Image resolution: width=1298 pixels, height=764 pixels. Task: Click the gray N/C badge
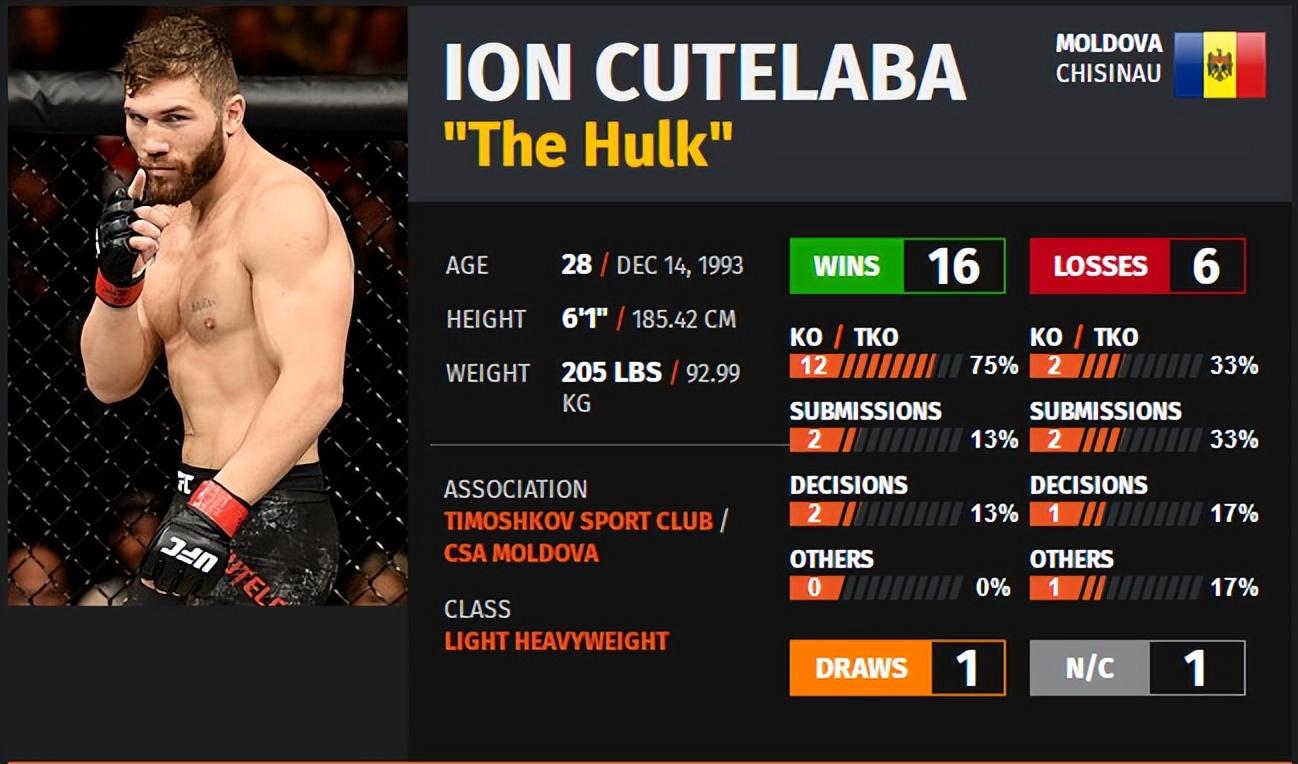pos(1089,668)
